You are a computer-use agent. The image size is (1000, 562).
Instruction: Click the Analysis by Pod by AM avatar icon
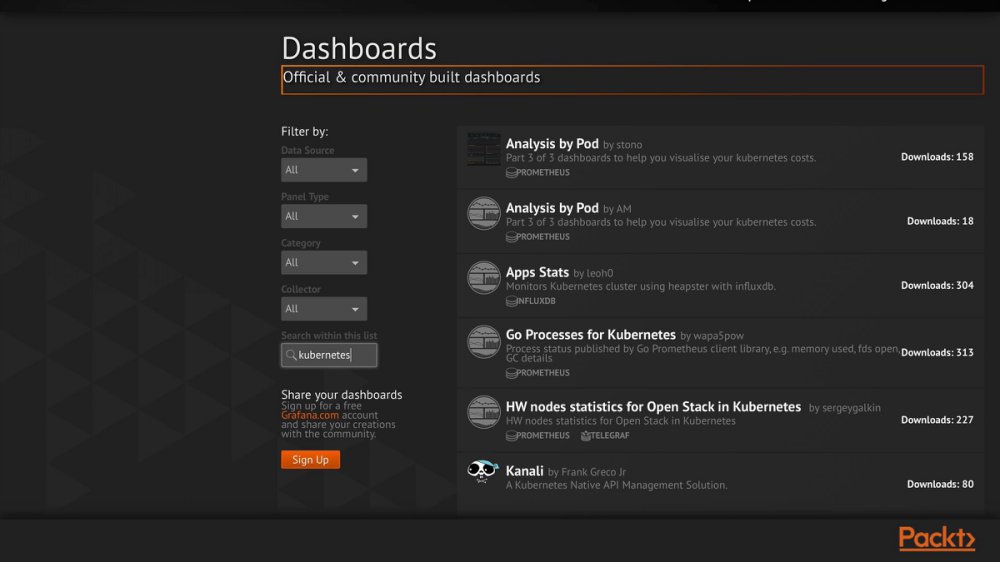tap(483, 213)
